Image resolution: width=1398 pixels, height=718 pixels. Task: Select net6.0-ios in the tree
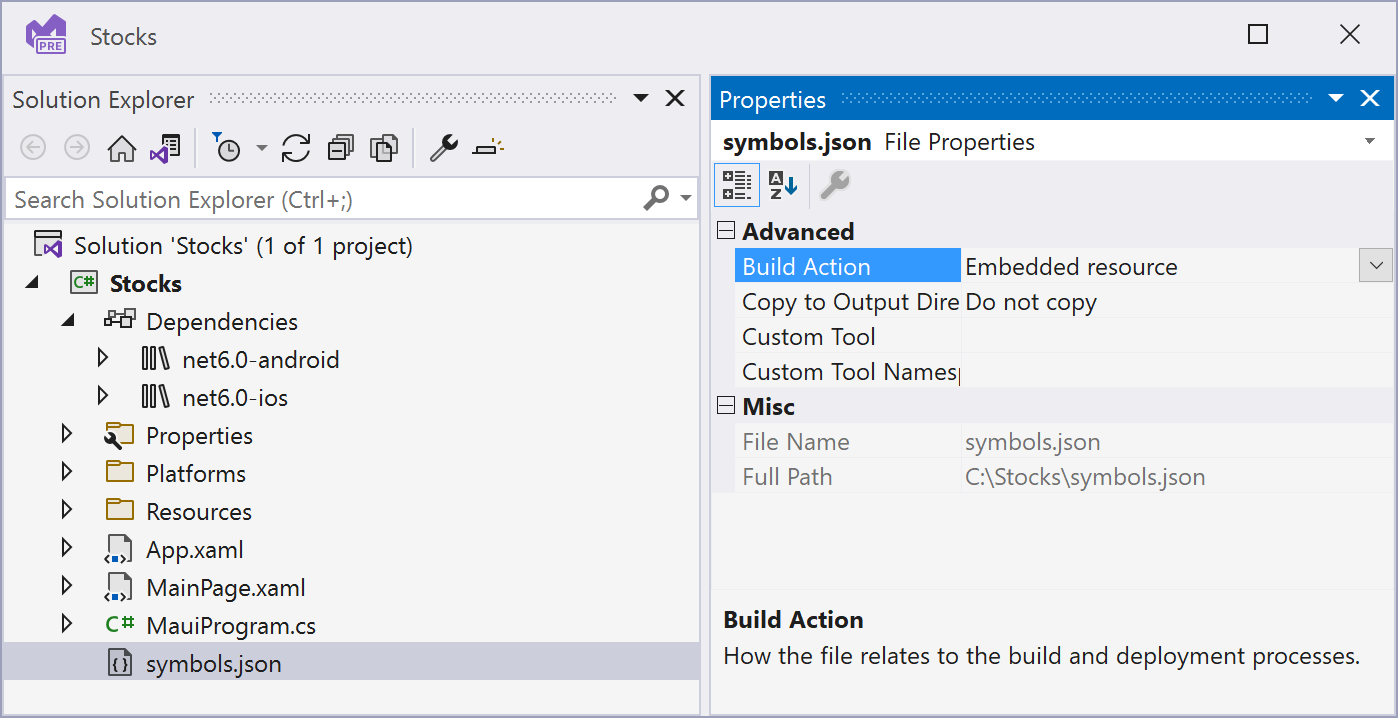[235, 398]
